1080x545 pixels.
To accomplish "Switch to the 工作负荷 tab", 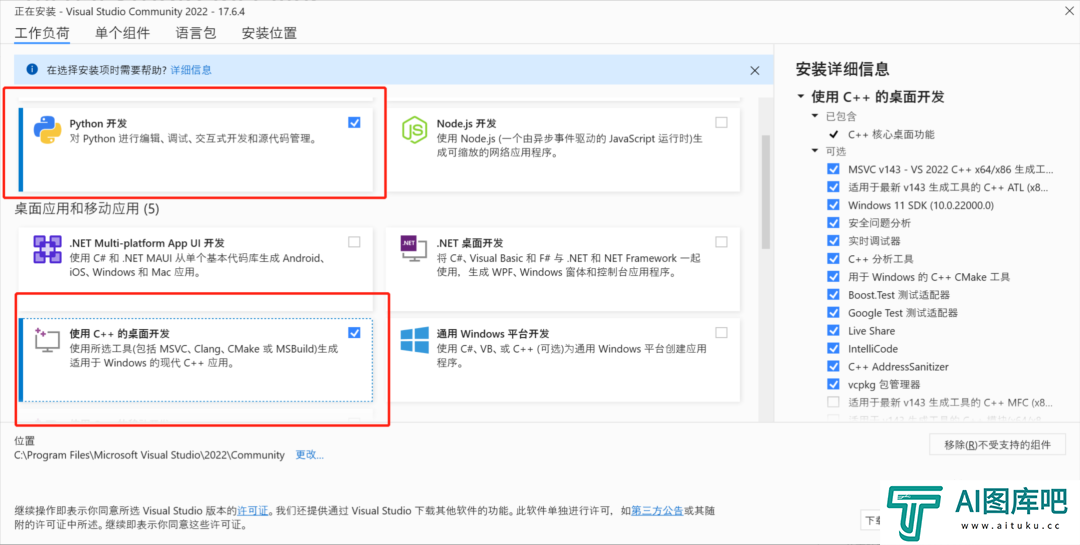I will point(42,33).
